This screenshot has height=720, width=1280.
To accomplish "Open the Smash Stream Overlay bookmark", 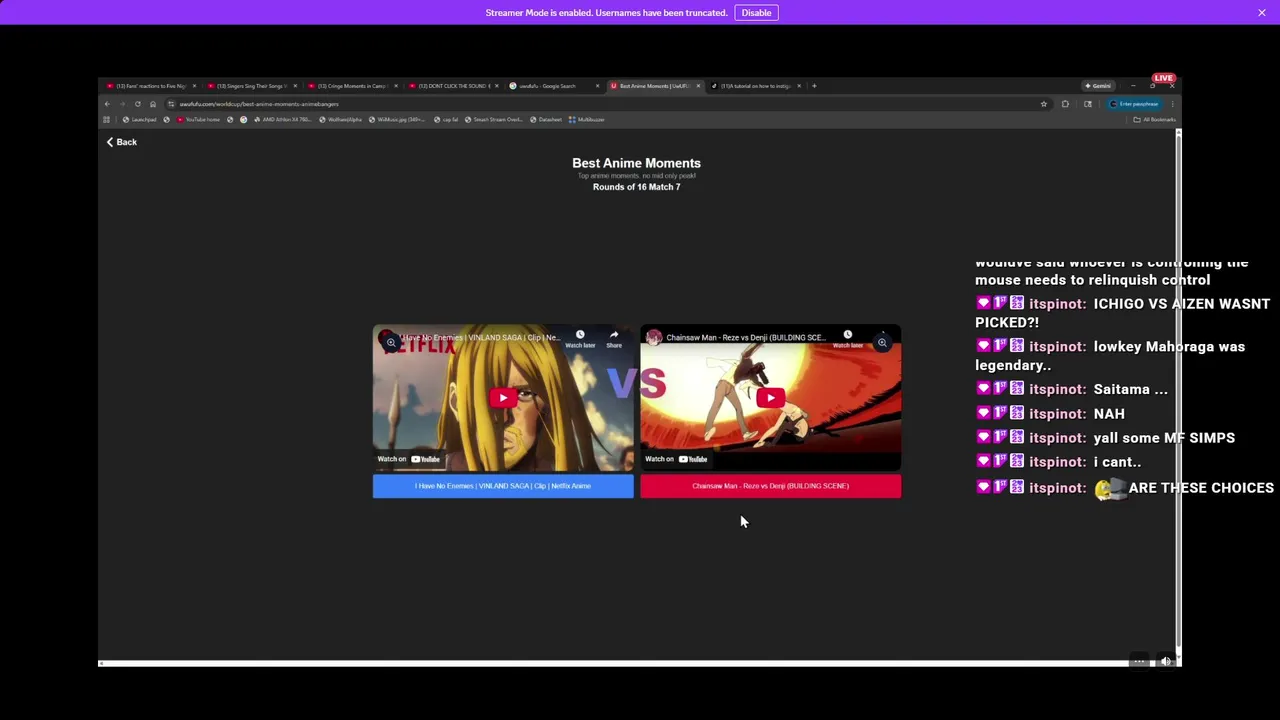I will (494, 120).
